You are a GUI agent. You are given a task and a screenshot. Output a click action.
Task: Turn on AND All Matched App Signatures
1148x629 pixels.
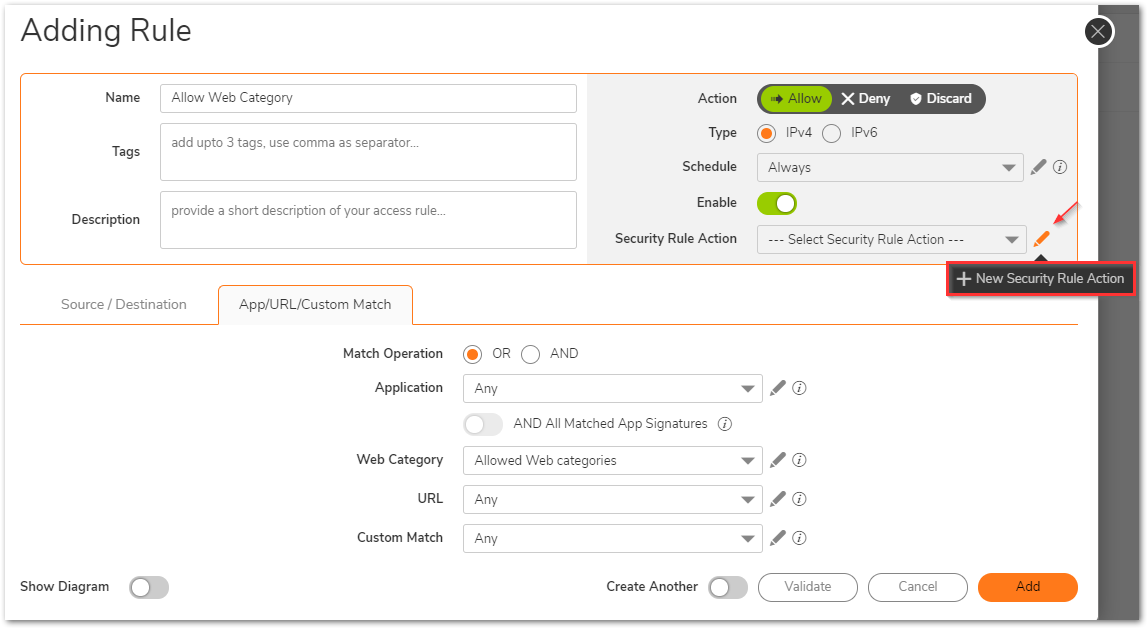(x=483, y=424)
